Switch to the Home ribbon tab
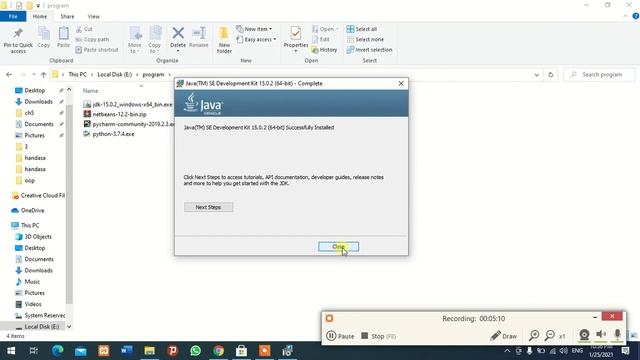This screenshot has width=640, height=360. point(40,16)
